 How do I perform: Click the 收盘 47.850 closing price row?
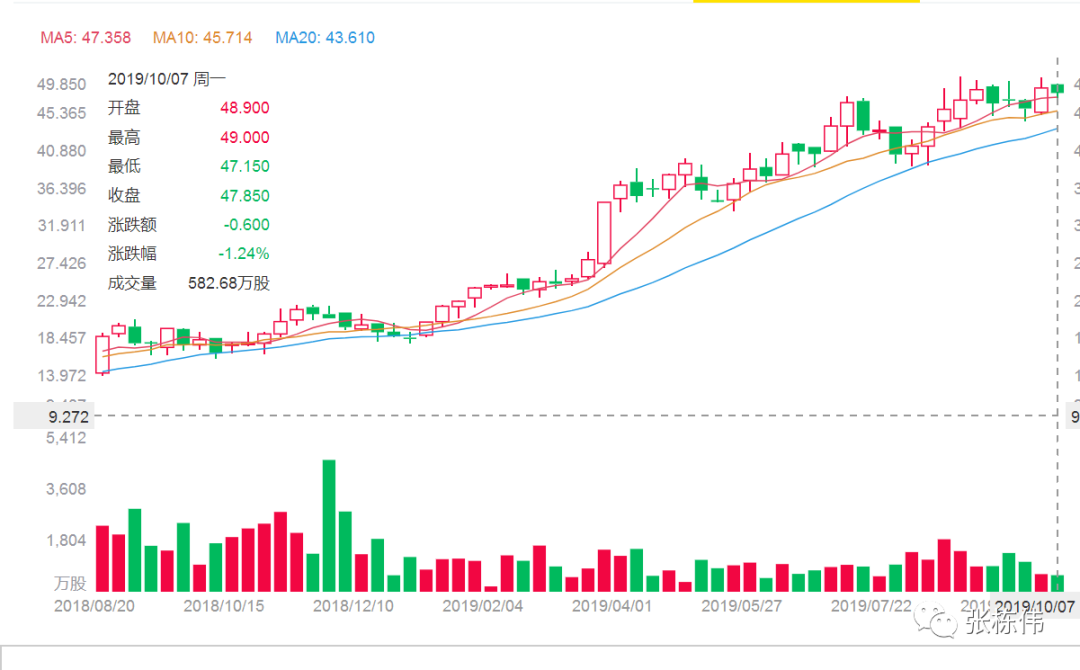pyautogui.click(x=188, y=196)
